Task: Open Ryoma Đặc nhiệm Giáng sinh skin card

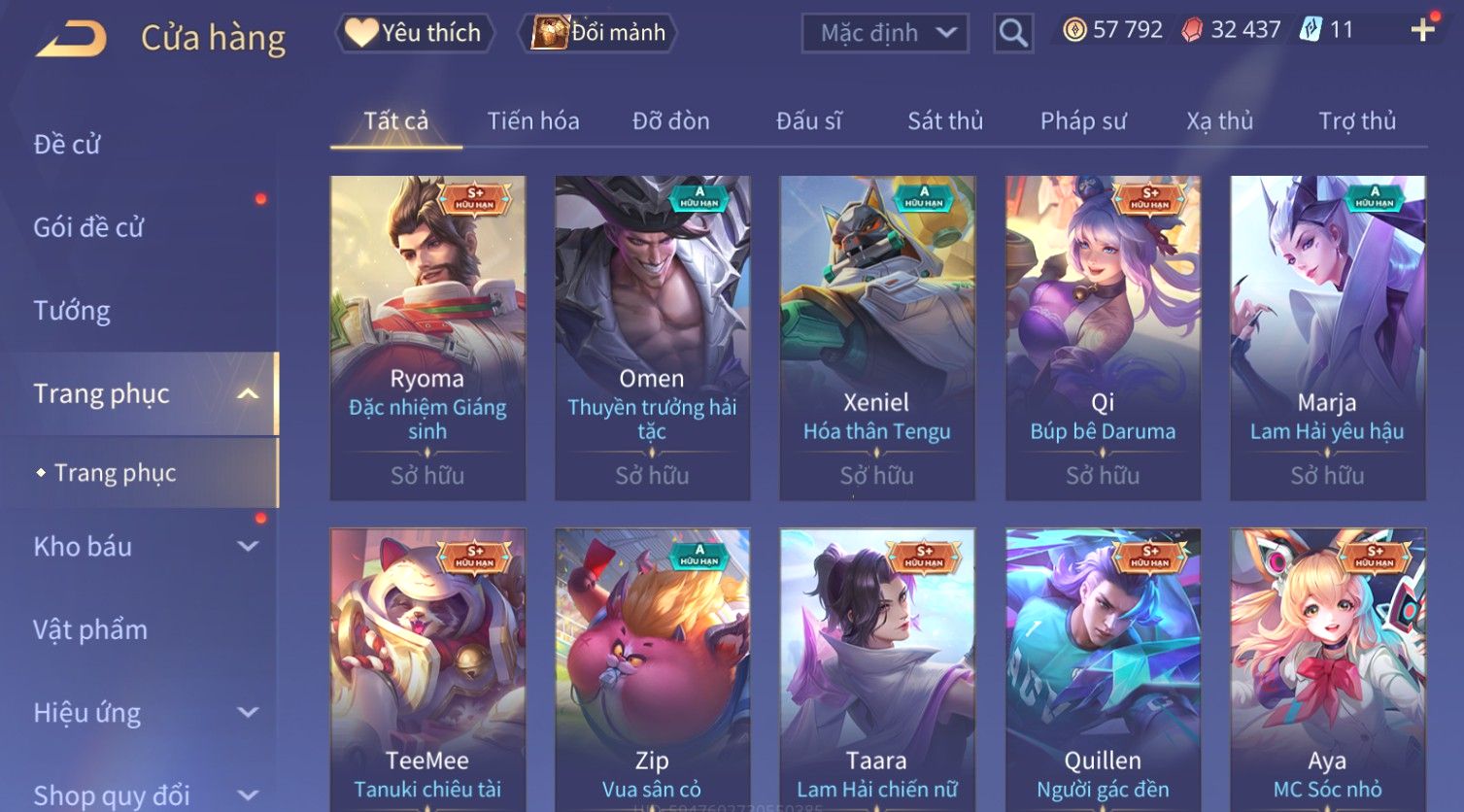Action: [x=427, y=338]
